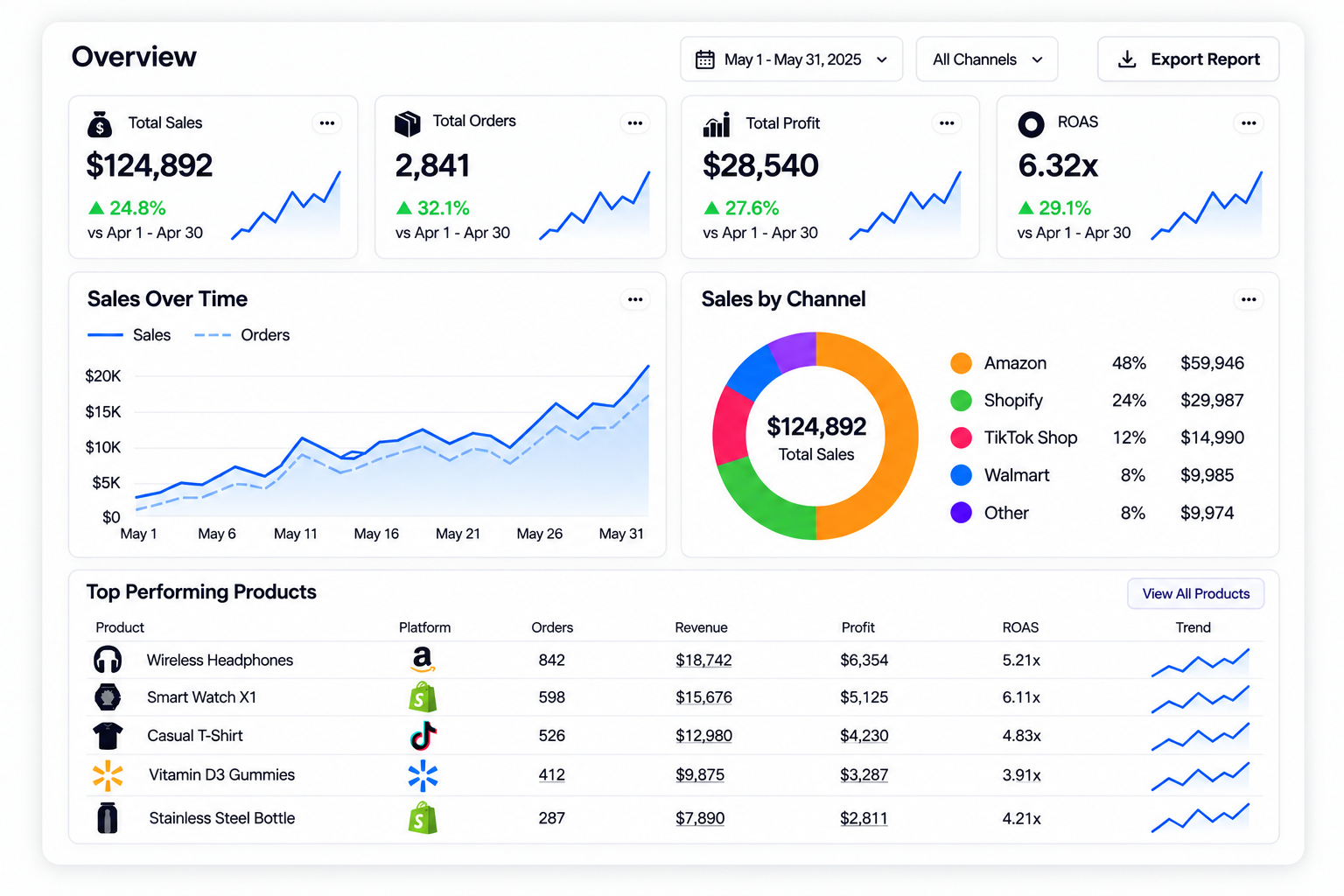Open the $12,980 revenue link
Image resolution: width=1344 pixels, height=896 pixels.
[x=703, y=736]
